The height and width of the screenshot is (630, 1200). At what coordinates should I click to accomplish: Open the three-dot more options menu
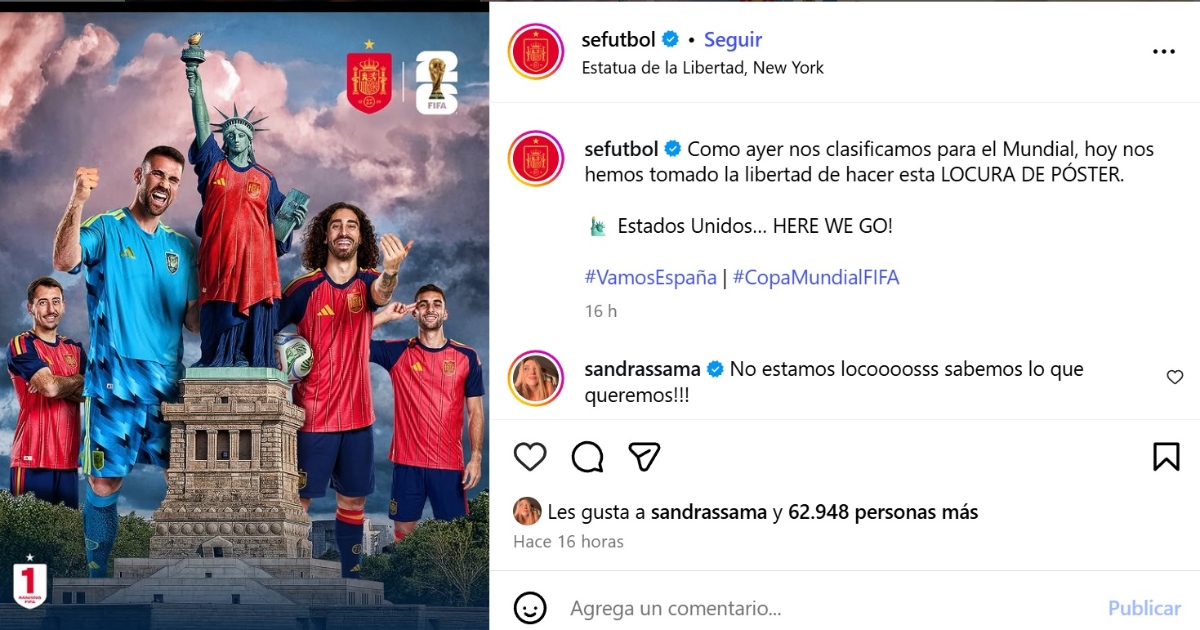point(1164,52)
